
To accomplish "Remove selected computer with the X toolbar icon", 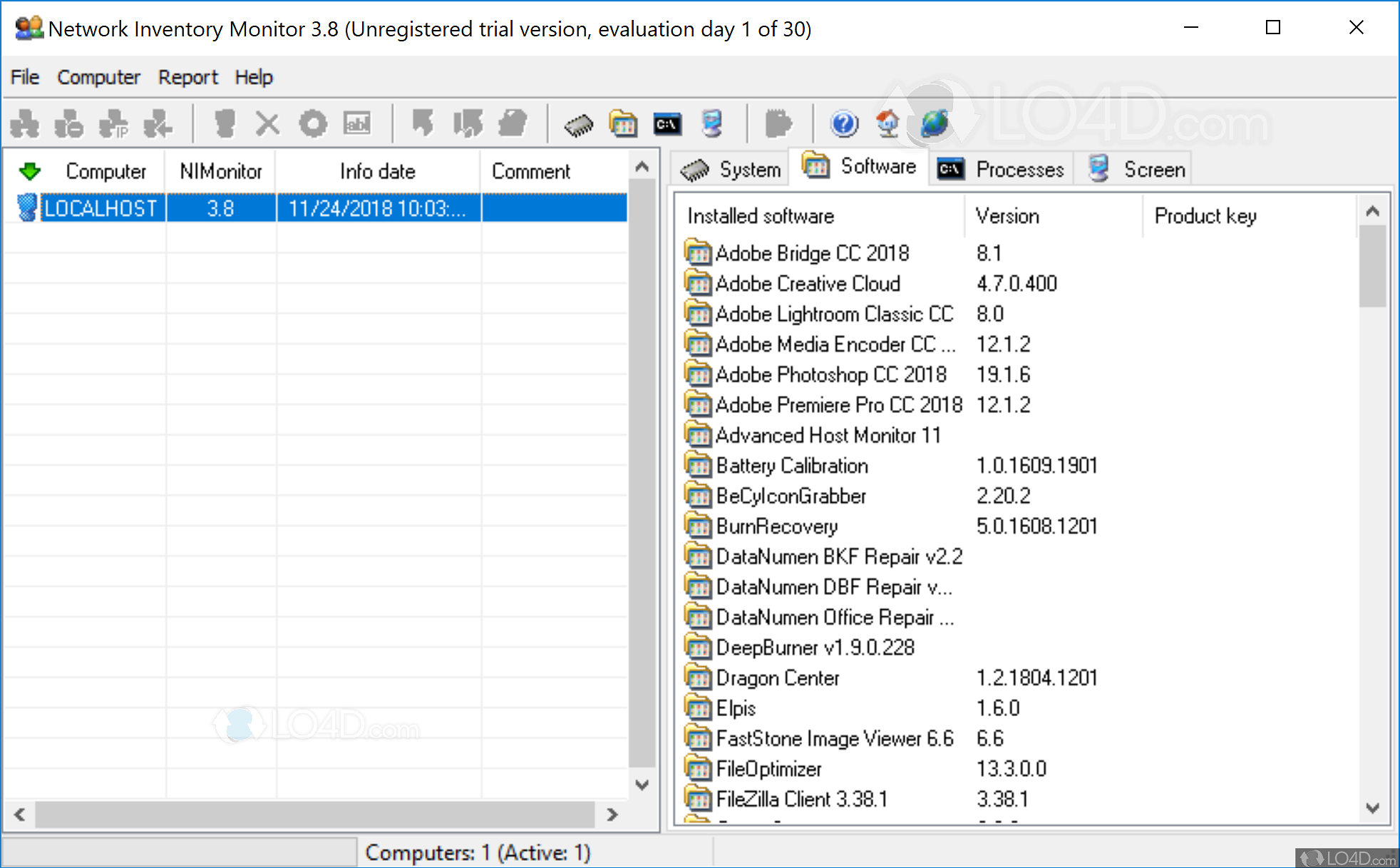I will pyautogui.click(x=267, y=123).
